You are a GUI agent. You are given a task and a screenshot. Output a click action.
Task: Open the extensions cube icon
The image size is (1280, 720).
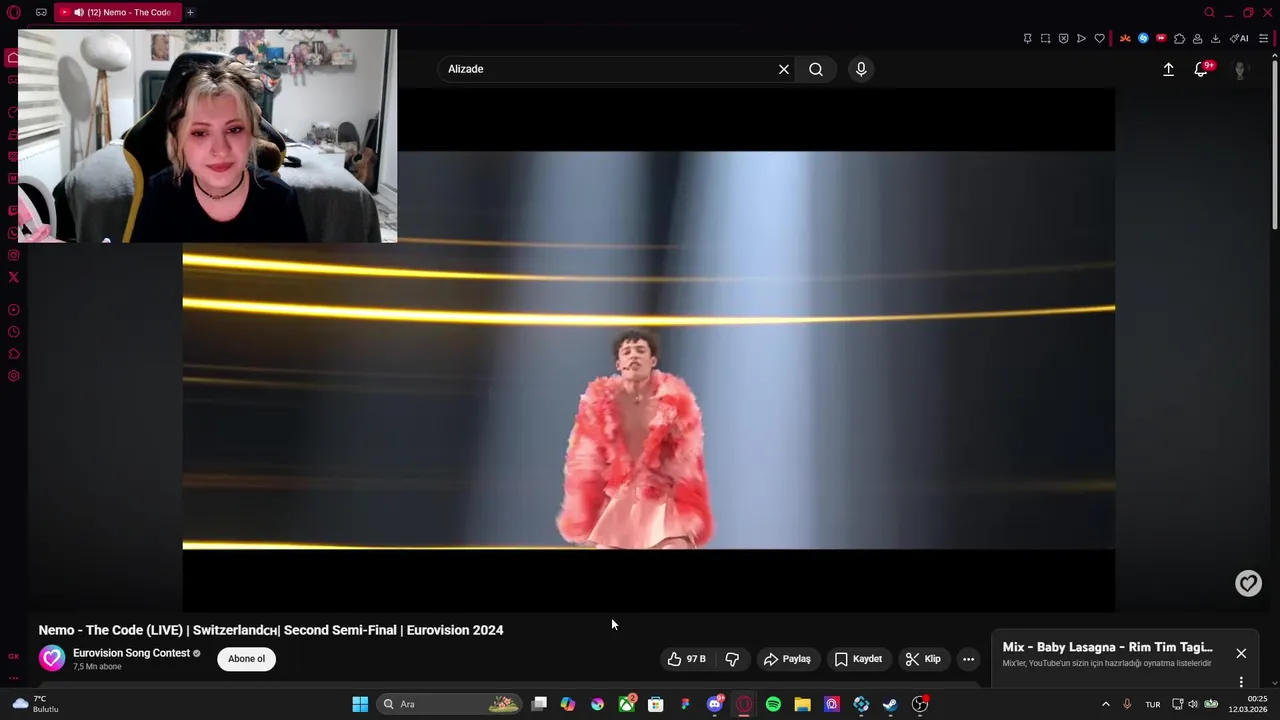click(x=1179, y=39)
